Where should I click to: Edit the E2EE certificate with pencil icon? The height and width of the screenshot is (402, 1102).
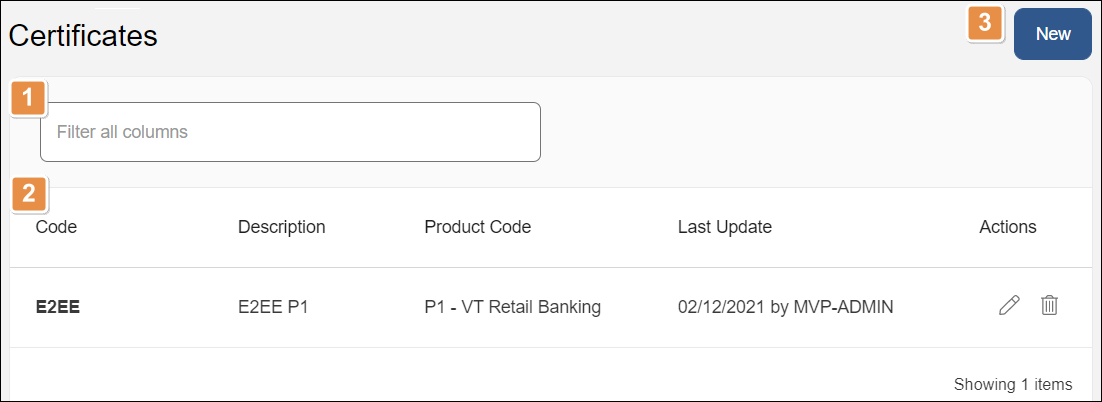[x=1009, y=306]
